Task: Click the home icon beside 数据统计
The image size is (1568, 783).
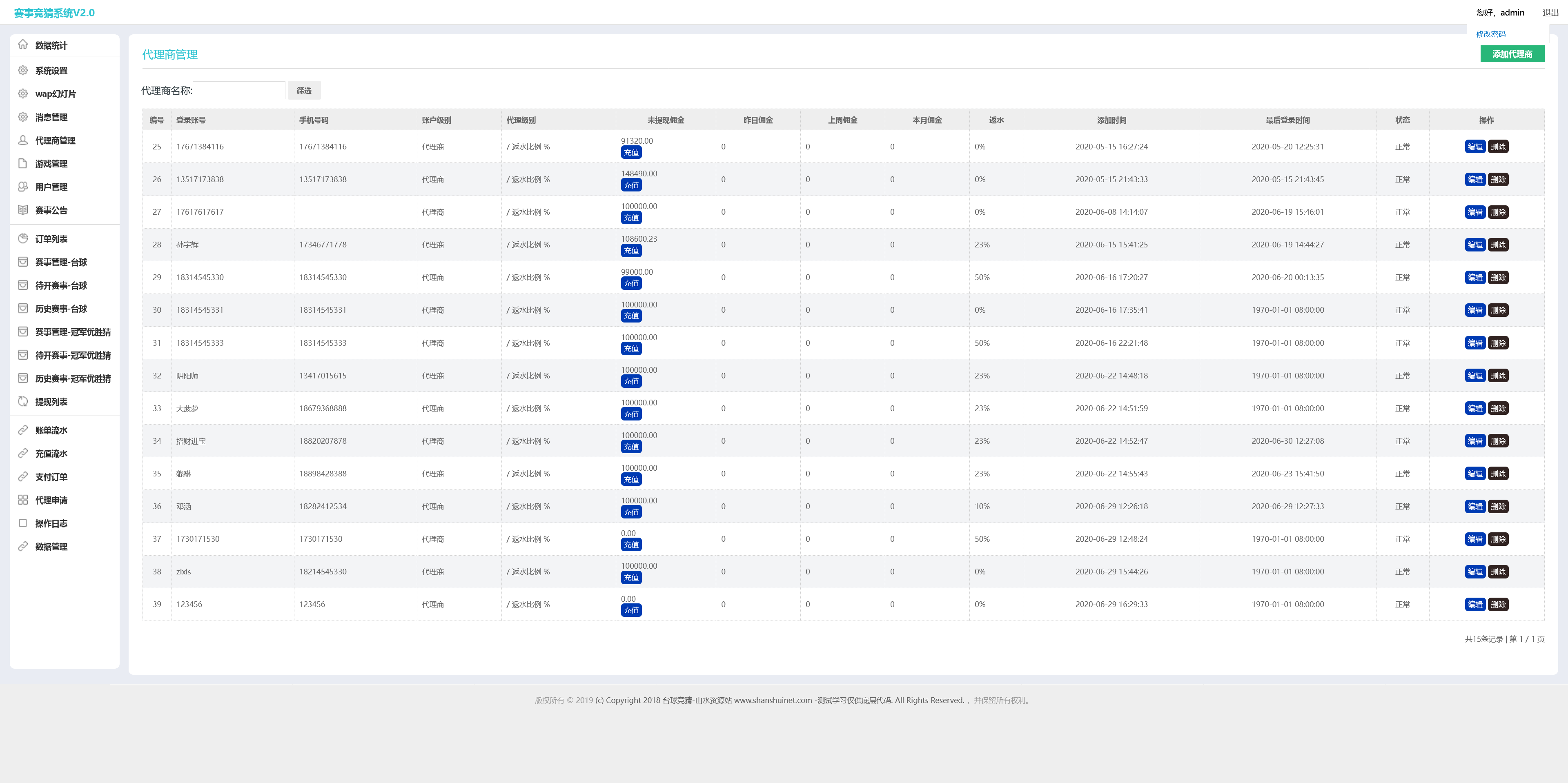Action: pyautogui.click(x=22, y=44)
